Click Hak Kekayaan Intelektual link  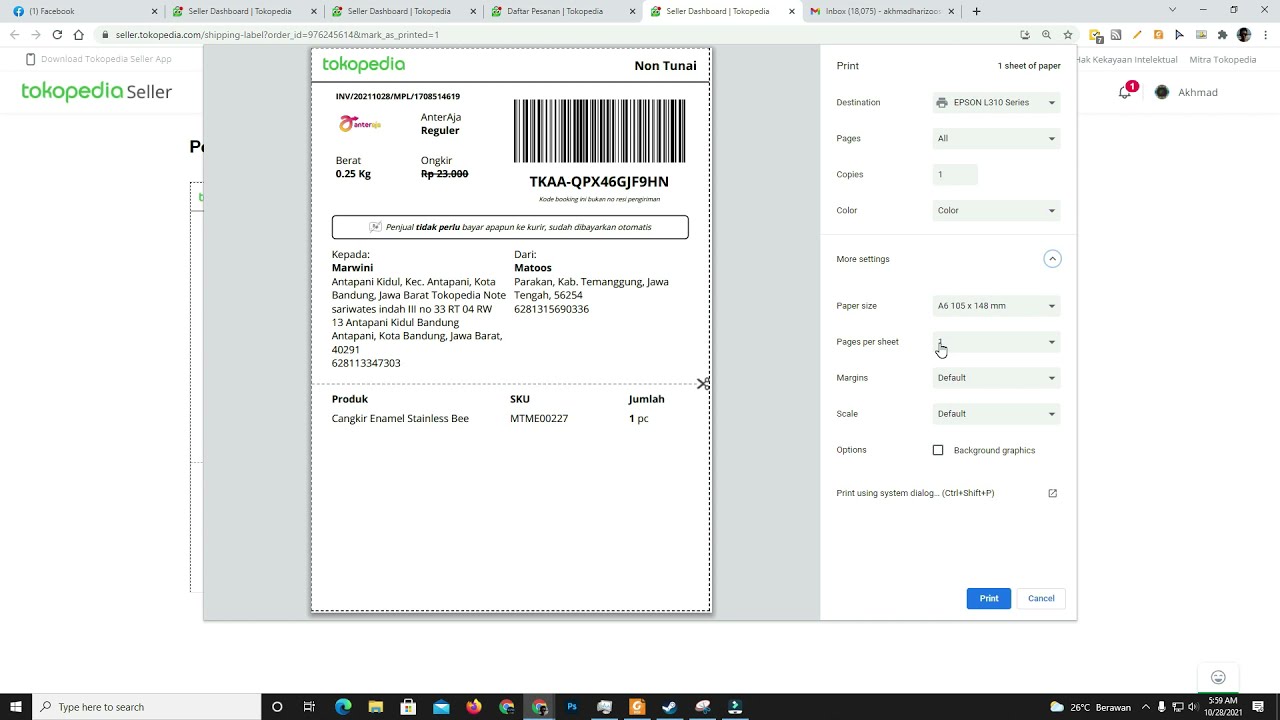click(x=1127, y=59)
